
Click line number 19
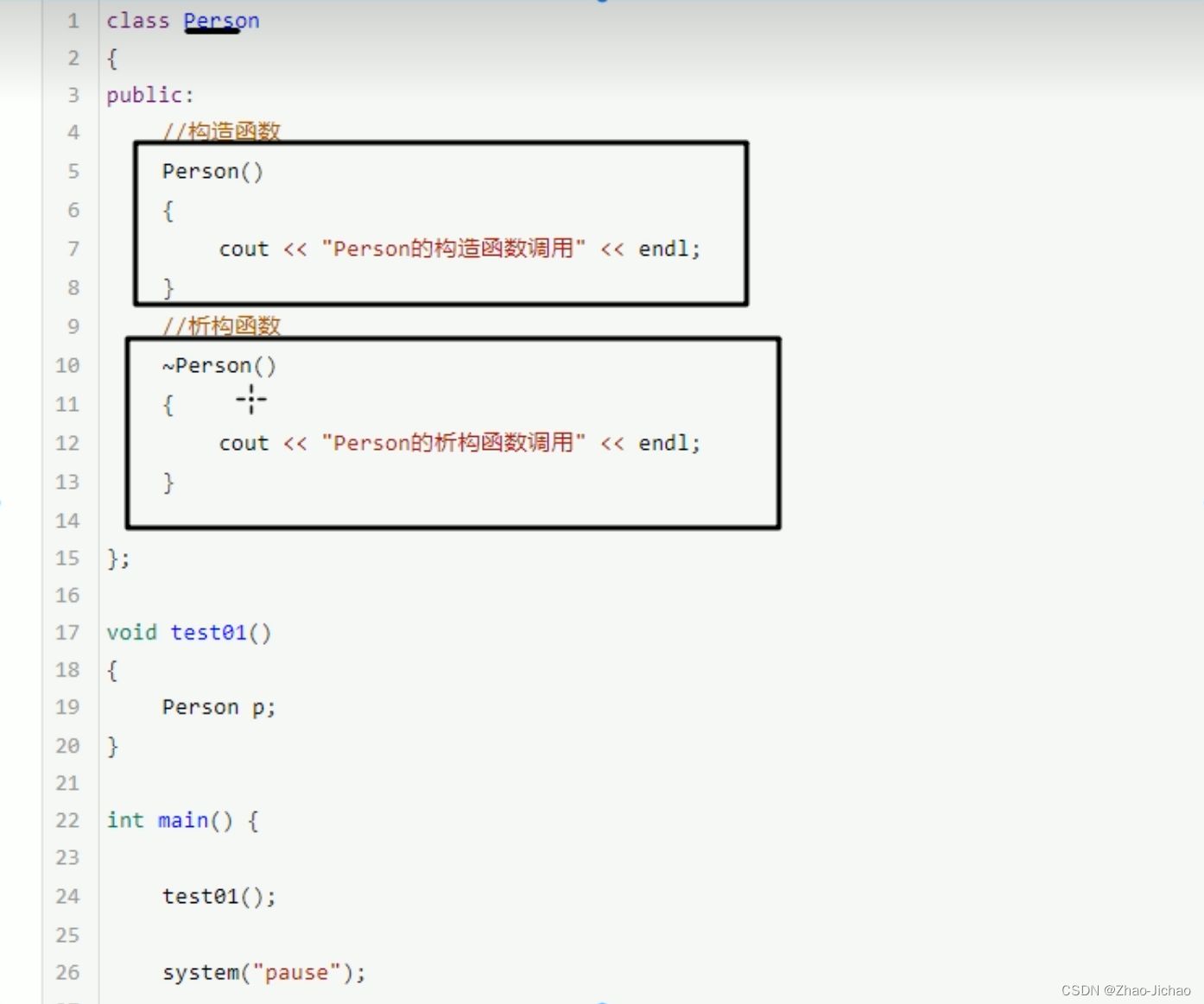tap(67, 707)
